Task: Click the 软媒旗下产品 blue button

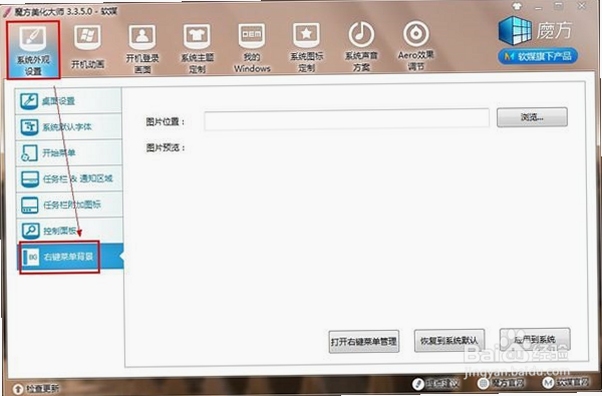Action: 538,56
